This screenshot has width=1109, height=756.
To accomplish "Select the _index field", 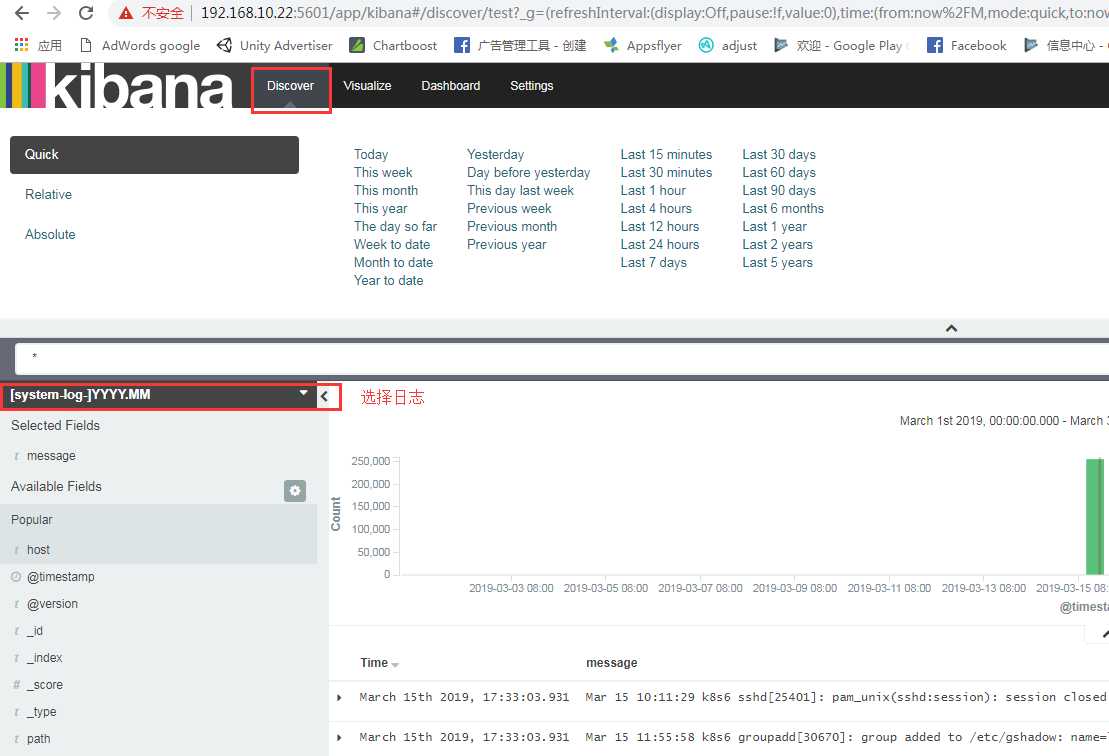I will click(44, 658).
